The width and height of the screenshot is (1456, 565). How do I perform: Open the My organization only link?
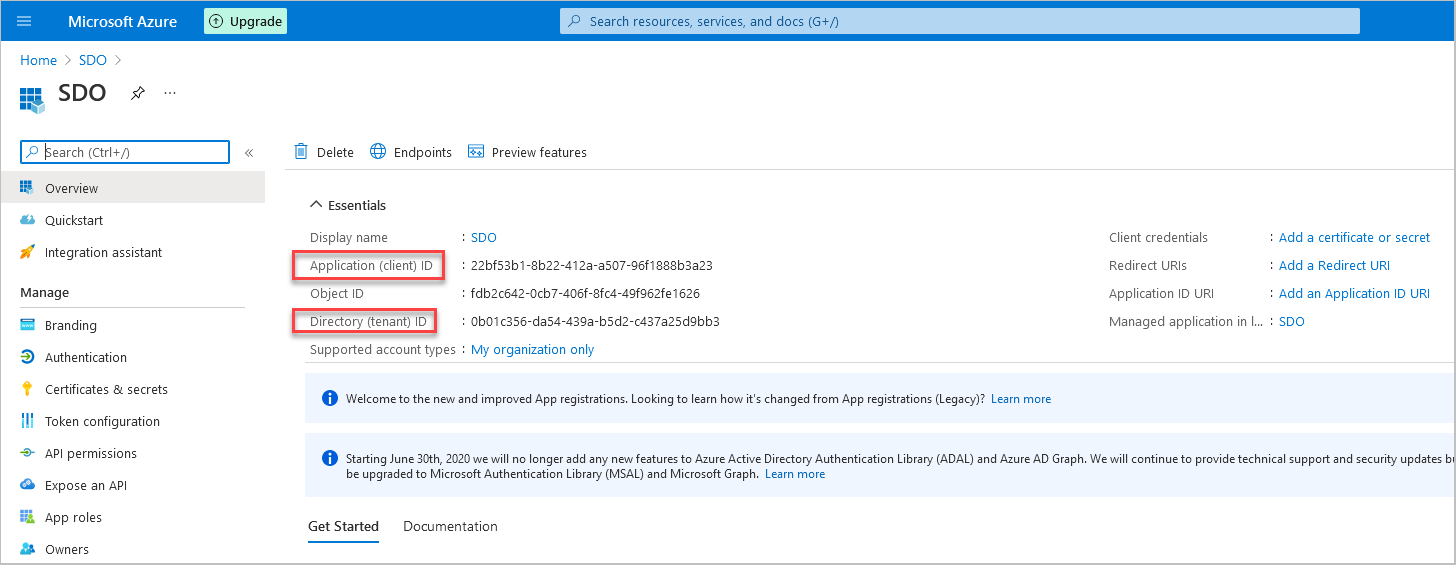[x=532, y=349]
